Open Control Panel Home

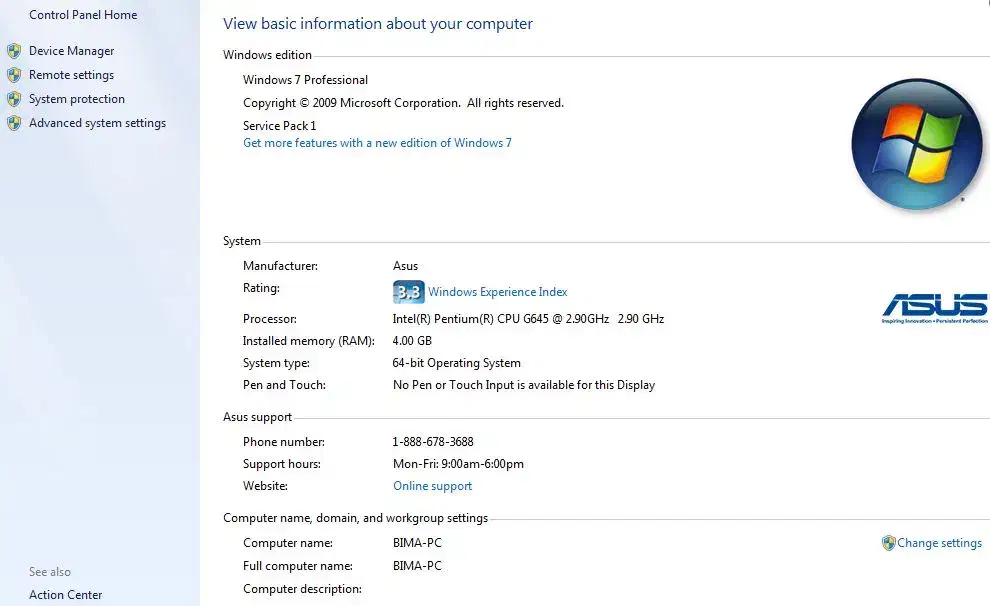[x=83, y=15]
